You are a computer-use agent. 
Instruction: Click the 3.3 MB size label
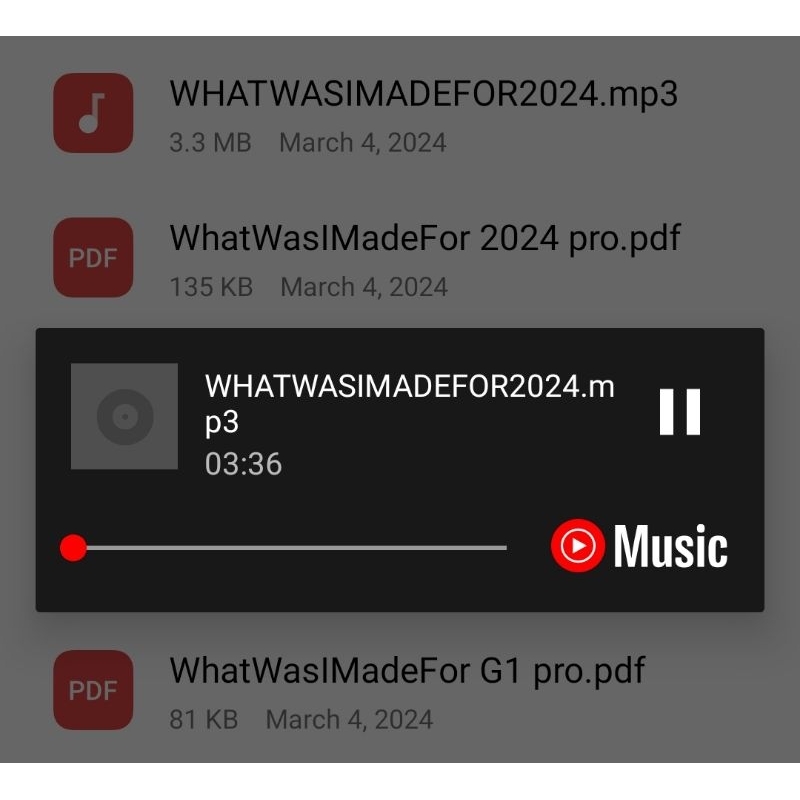[210, 143]
